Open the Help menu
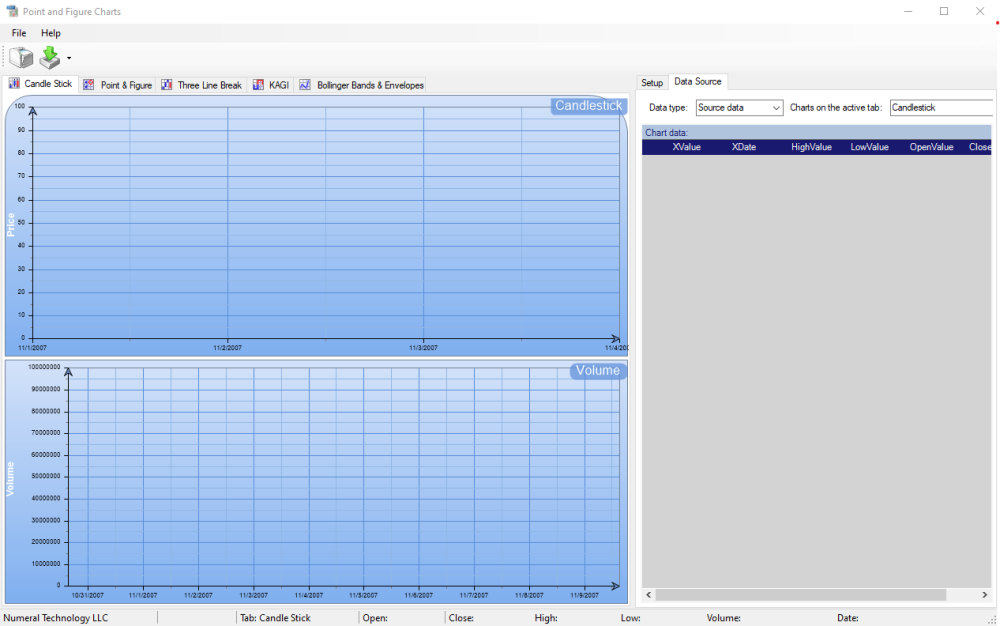The height and width of the screenshot is (626, 1000). 50,33
